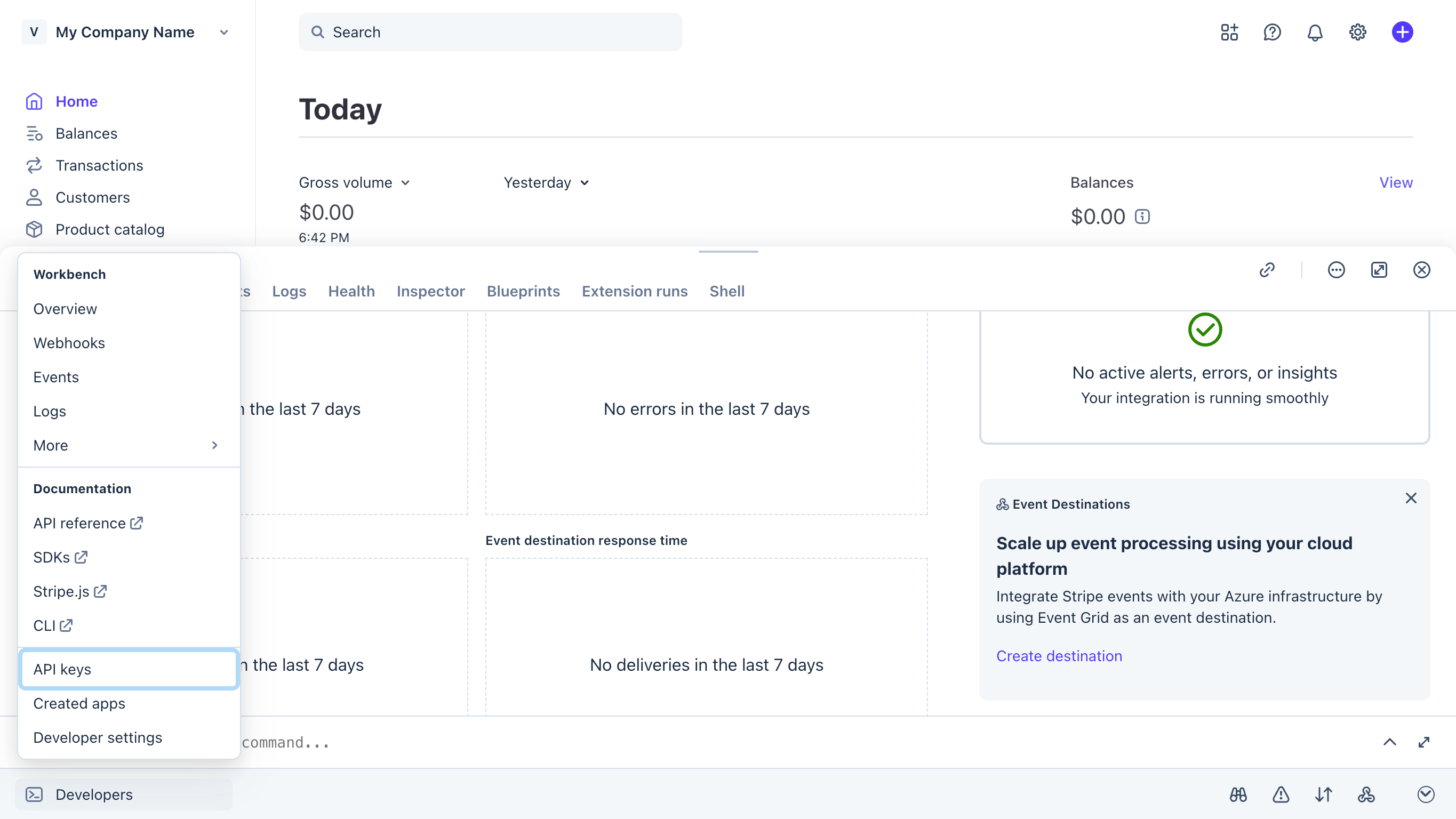Click the warning triangle icon in bottom bar
Screen dimensions: 1456x819
pos(1281,794)
